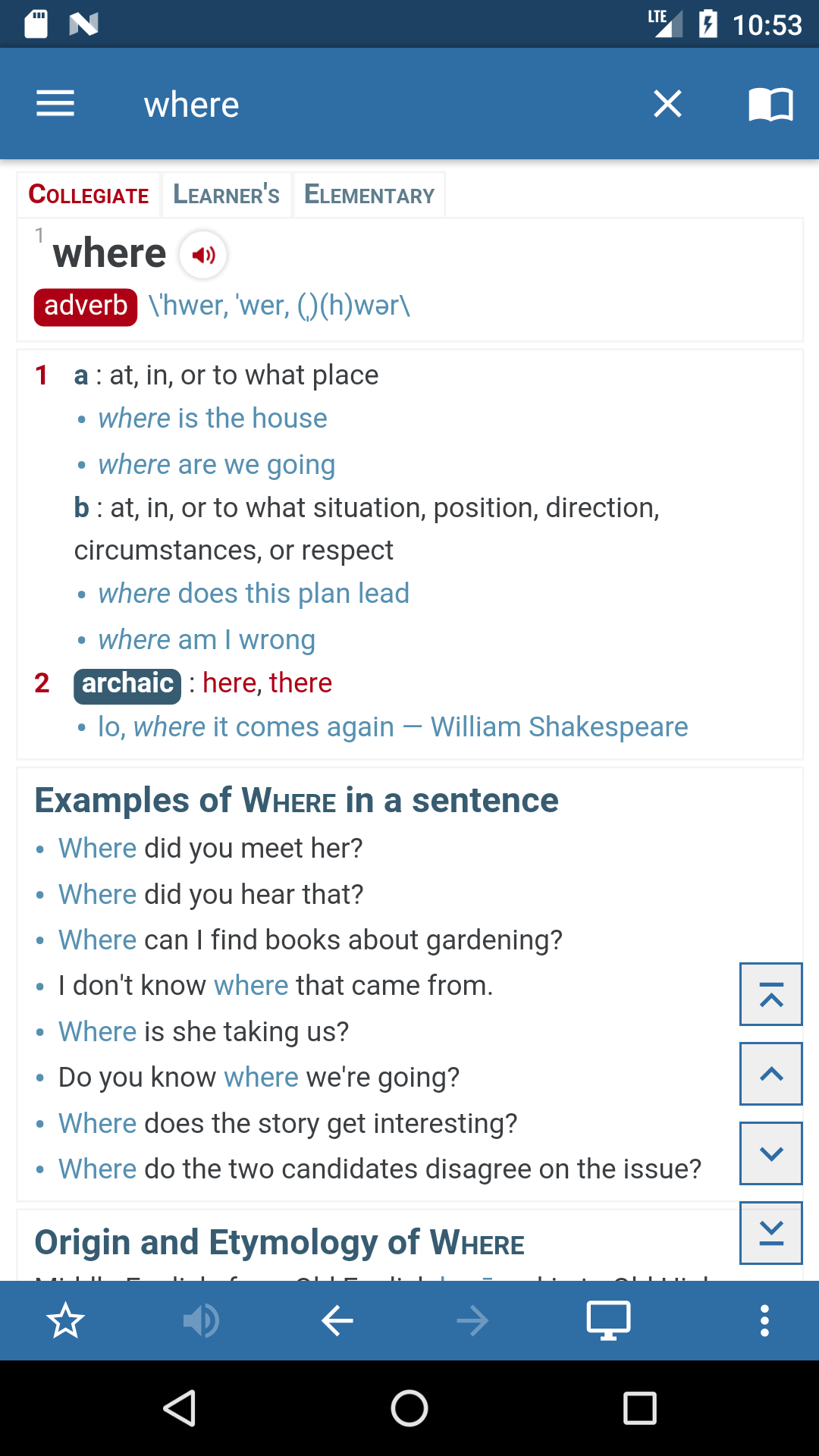Tap the bottom toolbar speaker icon
The height and width of the screenshot is (1456, 819).
tap(201, 1321)
